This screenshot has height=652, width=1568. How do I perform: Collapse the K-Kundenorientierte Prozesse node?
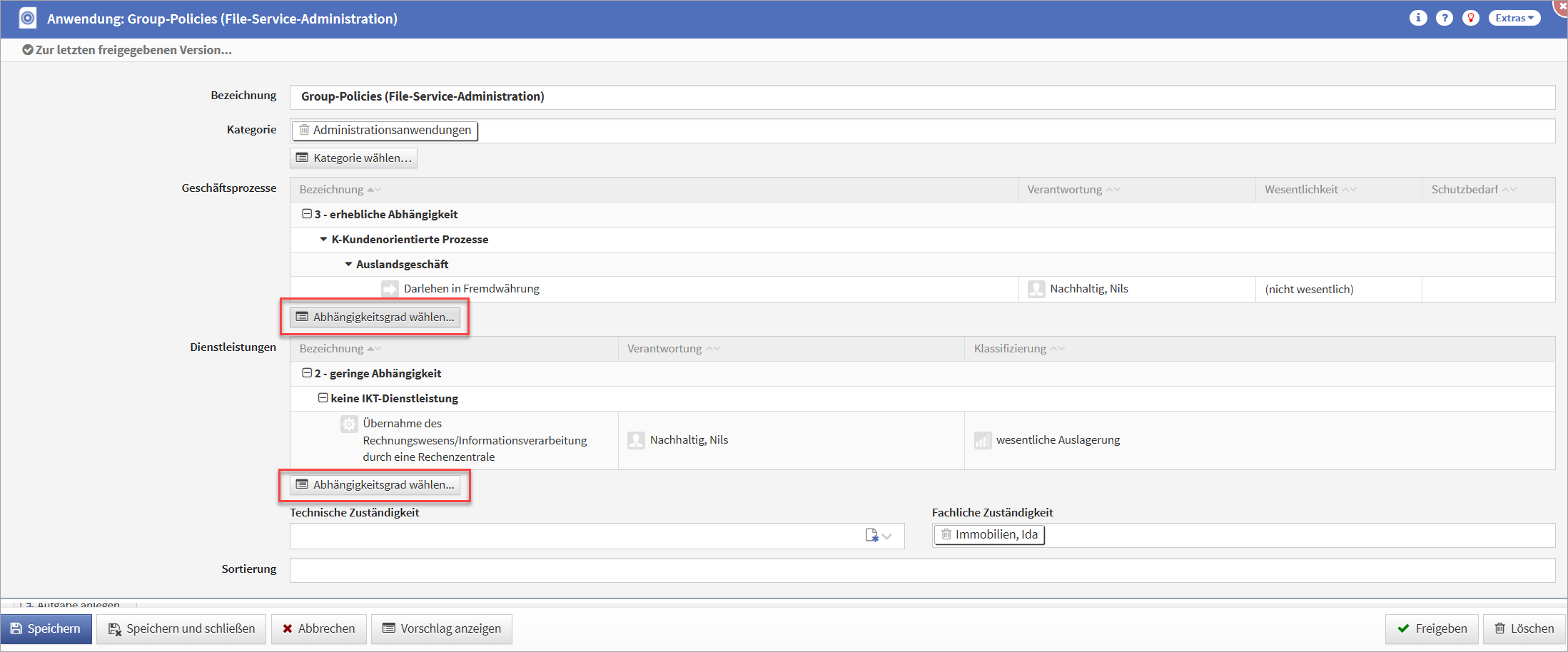[x=323, y=240]
